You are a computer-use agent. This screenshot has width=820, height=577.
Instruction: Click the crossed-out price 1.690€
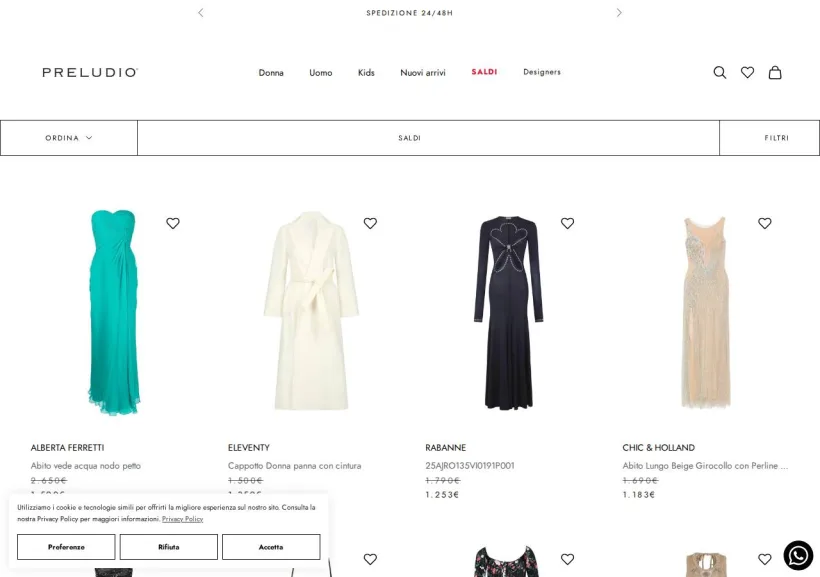point(640,480)
